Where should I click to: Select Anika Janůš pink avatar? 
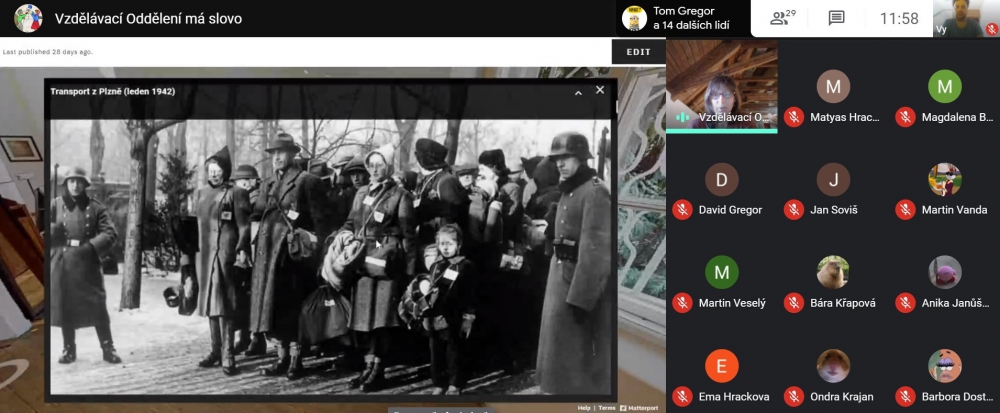(x=945, y=273)
